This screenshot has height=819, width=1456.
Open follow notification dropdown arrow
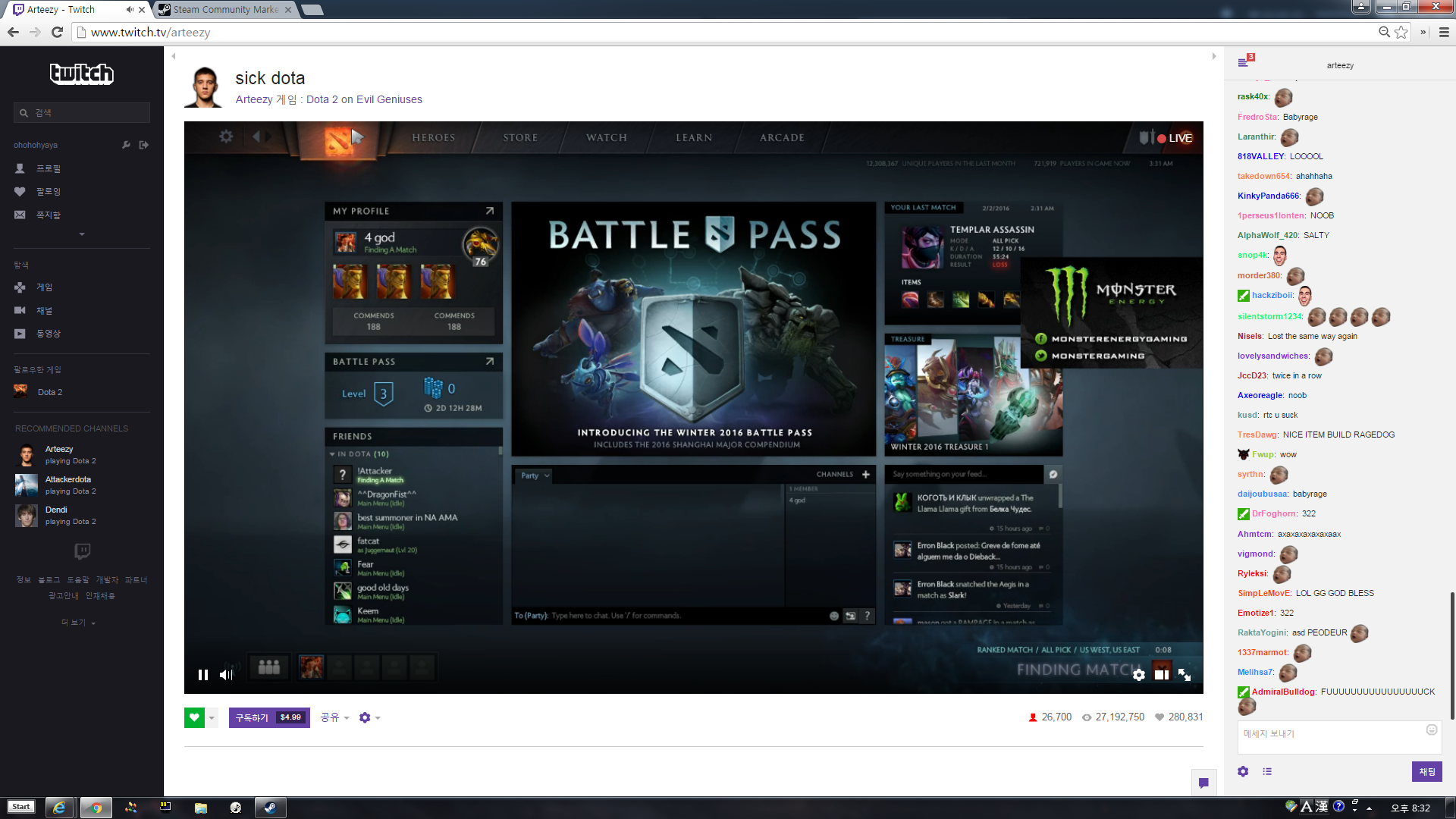pyautogui.click(x=212, y=717)
